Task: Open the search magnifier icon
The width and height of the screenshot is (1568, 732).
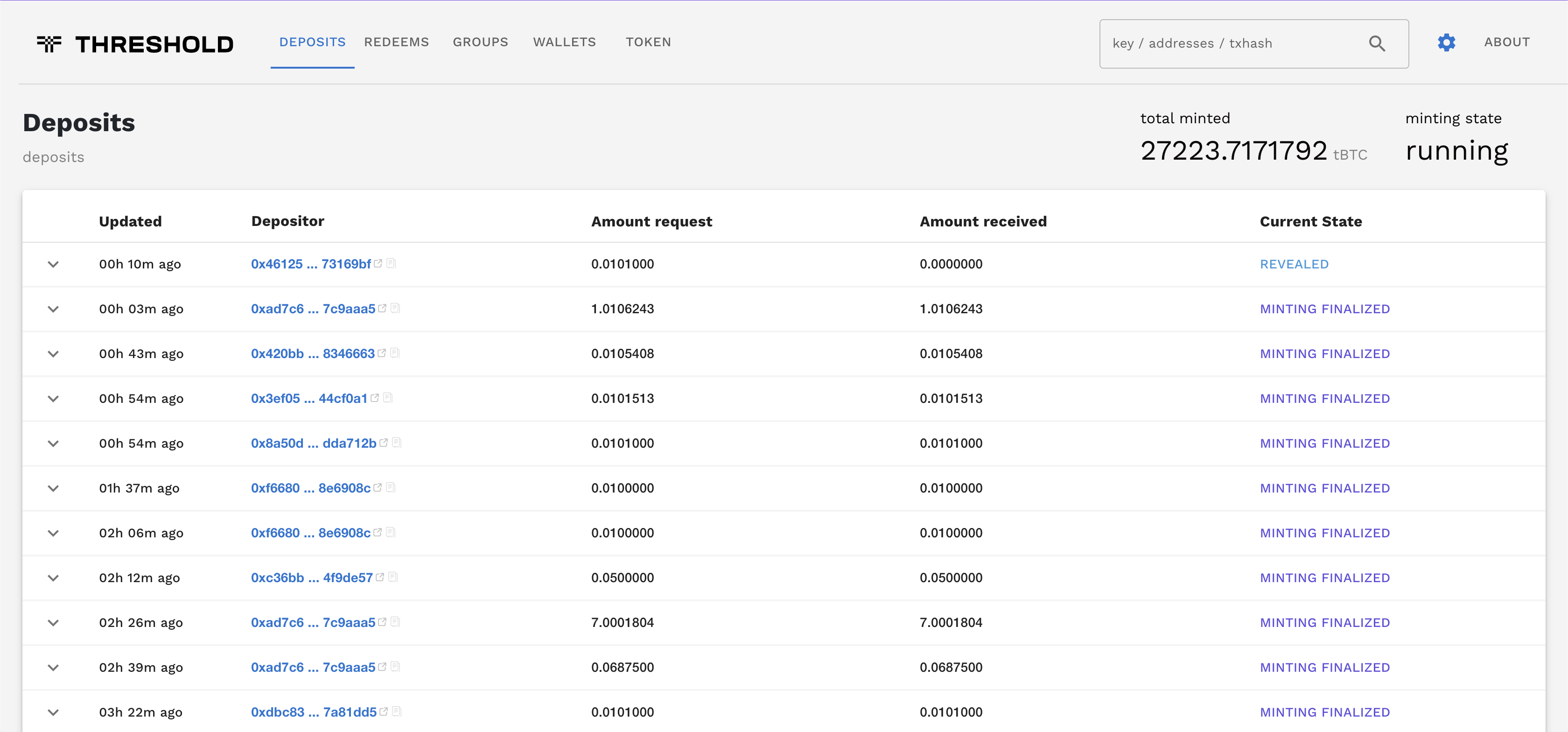Action: click(1377, 43)
